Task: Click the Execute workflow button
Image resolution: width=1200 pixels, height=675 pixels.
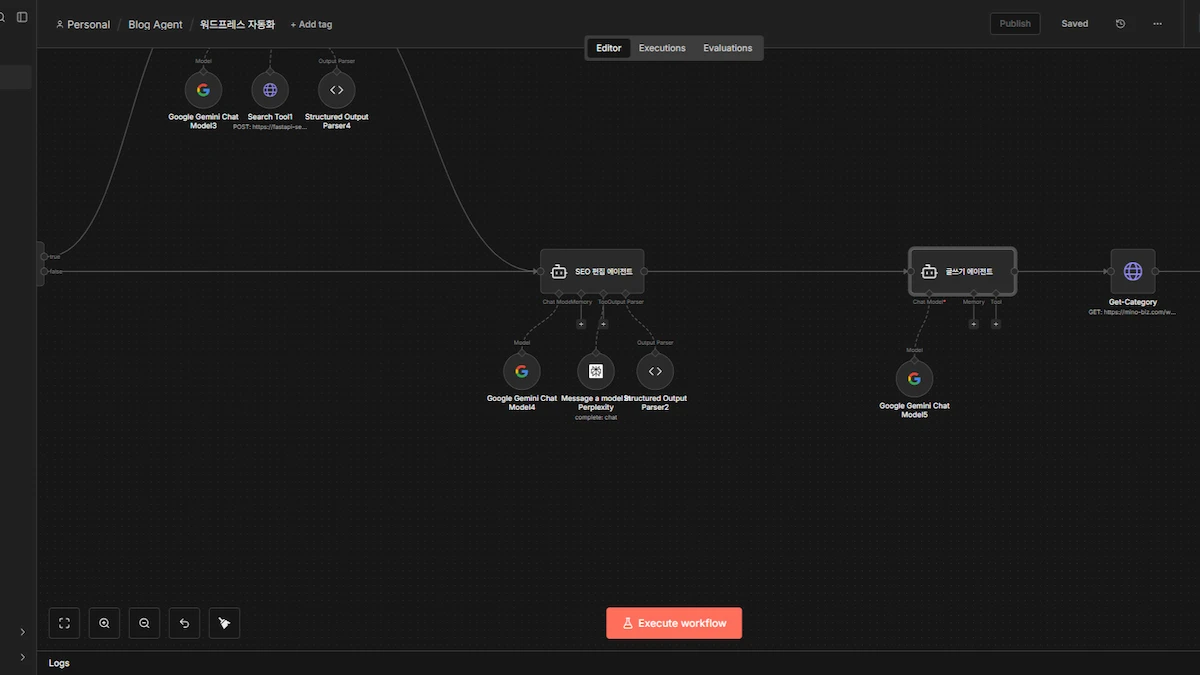Action: (674, 623)
